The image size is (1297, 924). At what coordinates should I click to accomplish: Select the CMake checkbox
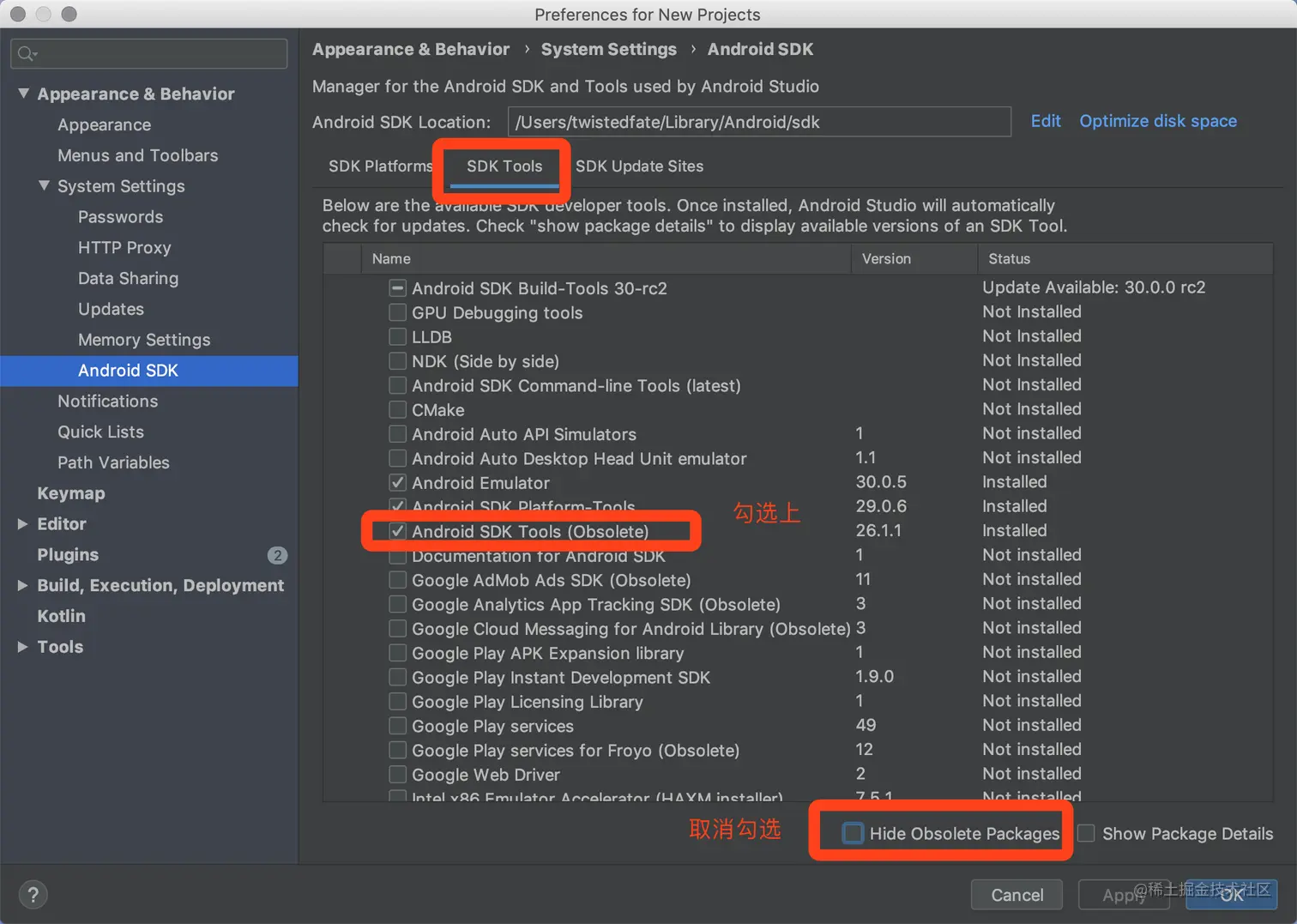tap(397, 409)
